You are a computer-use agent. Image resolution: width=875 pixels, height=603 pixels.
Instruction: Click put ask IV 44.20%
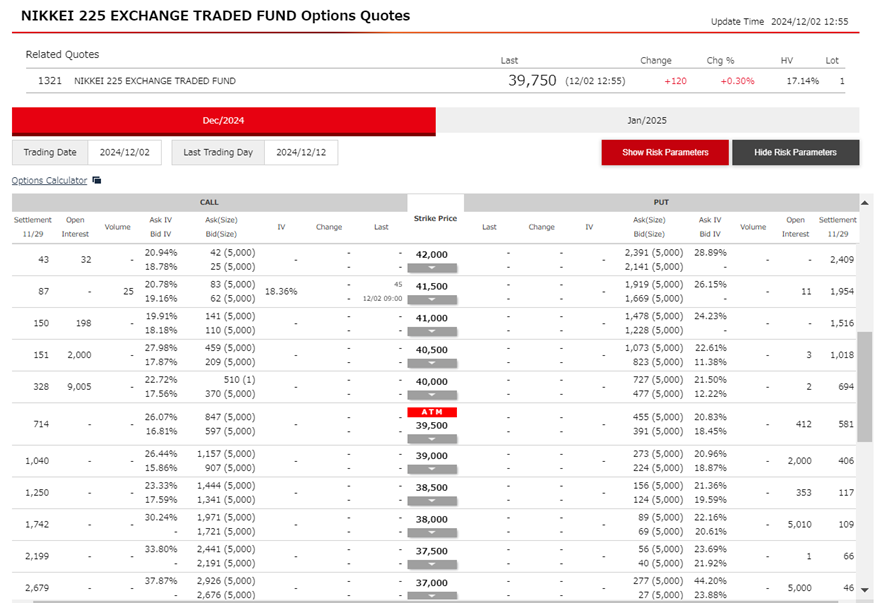[710, 581]
